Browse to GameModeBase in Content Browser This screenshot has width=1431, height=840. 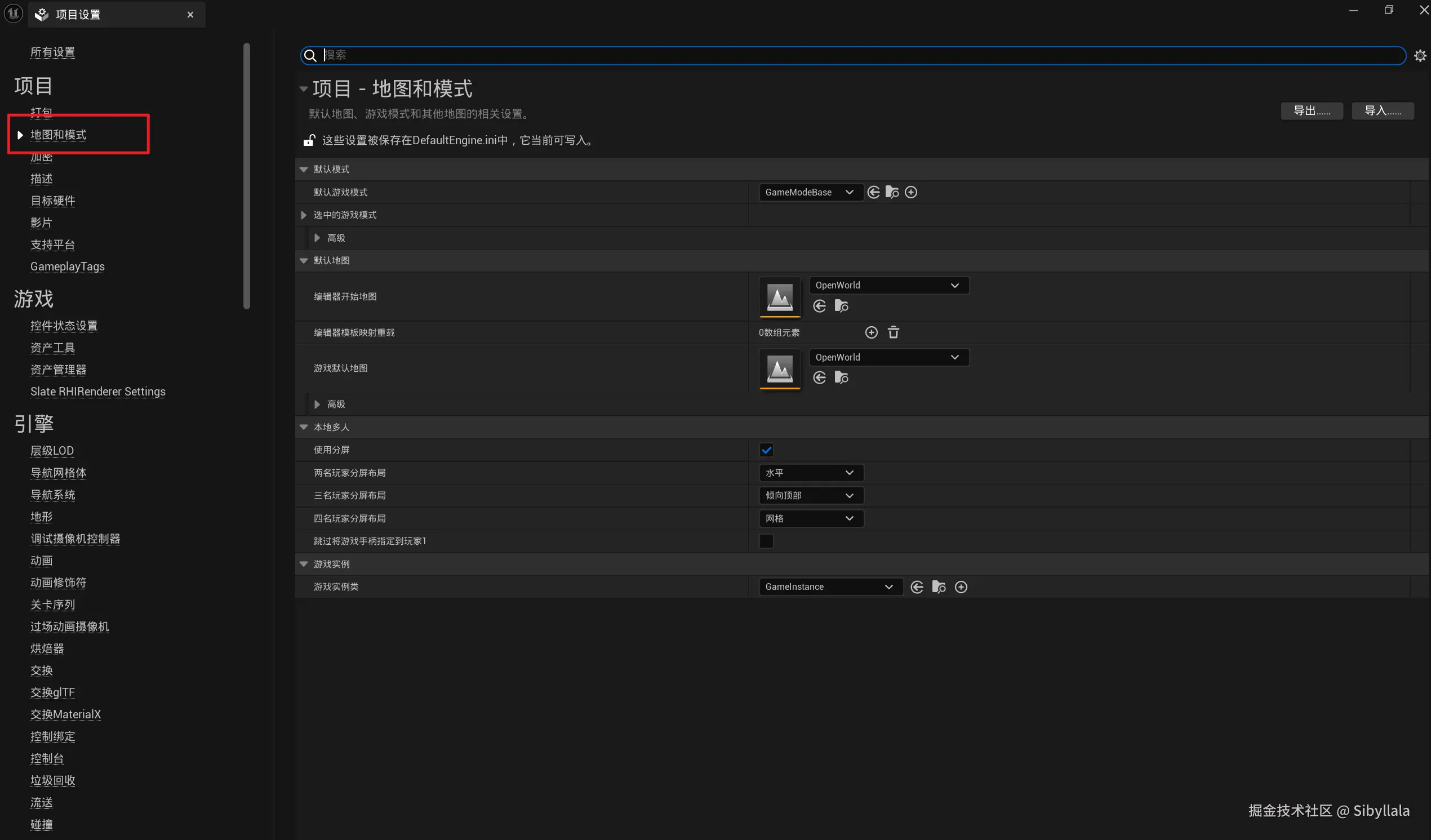pyautogui.click(x=892, y=193)
